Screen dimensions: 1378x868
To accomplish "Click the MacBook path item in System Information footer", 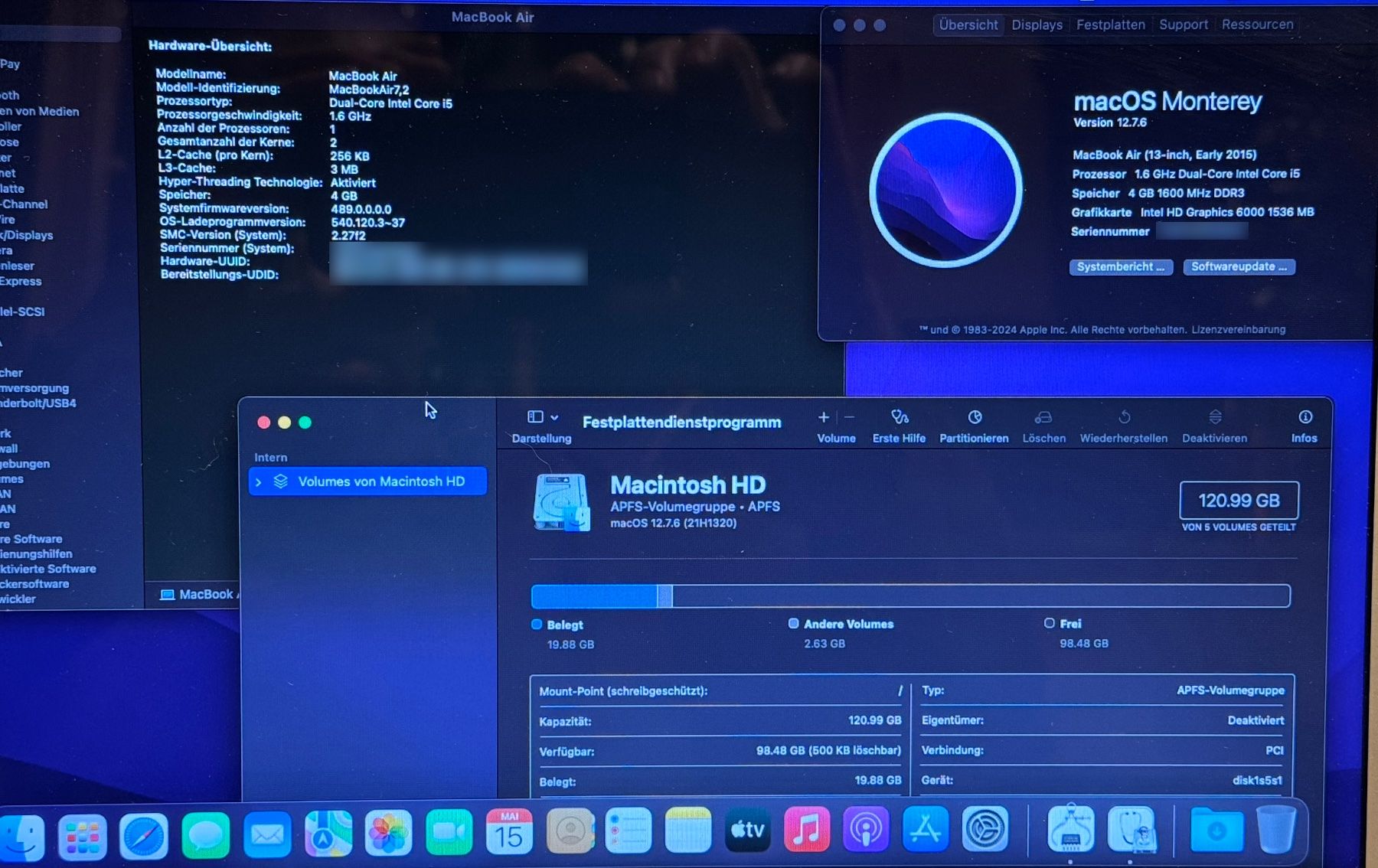I will (199, 595).
